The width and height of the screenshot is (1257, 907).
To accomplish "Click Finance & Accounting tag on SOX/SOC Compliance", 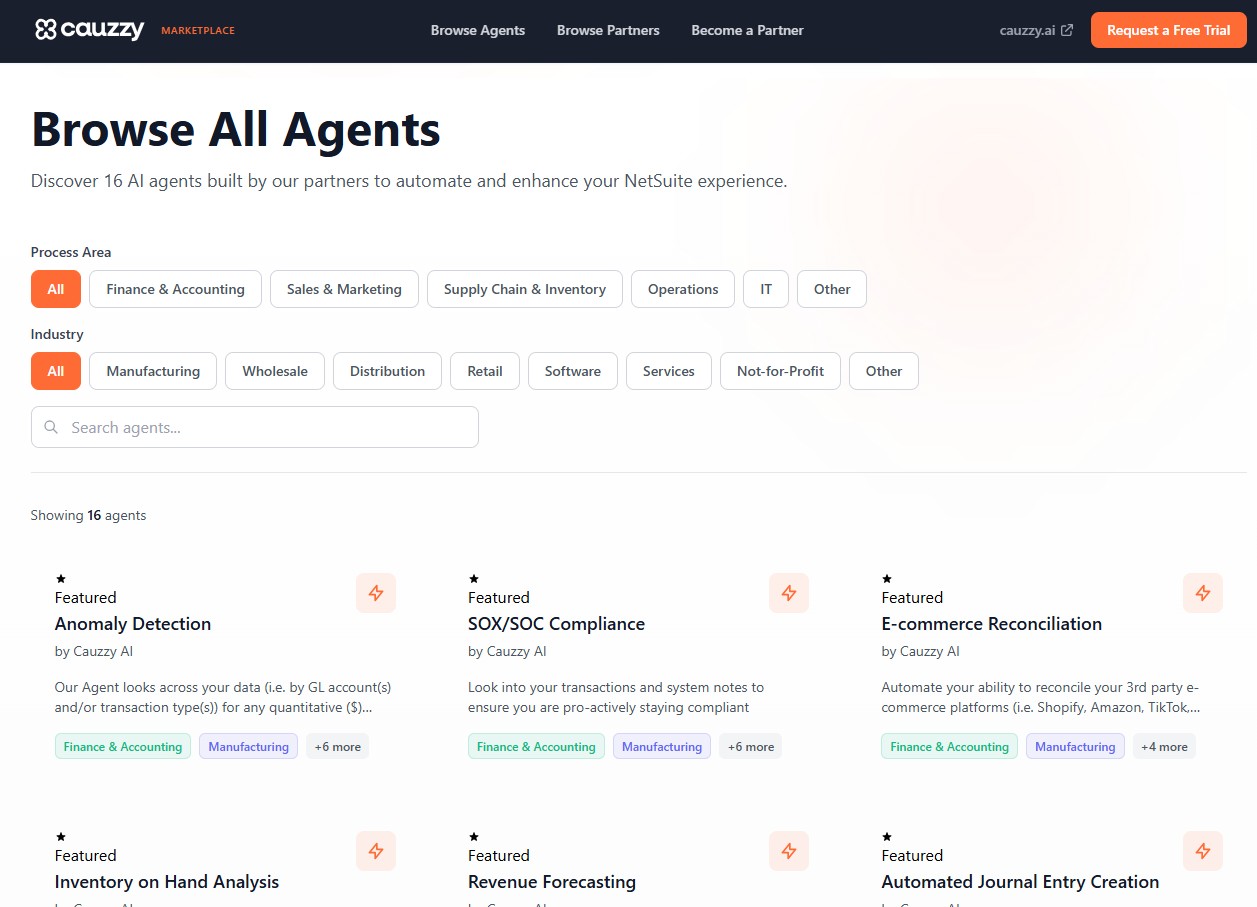I will (x=536, y=746).
